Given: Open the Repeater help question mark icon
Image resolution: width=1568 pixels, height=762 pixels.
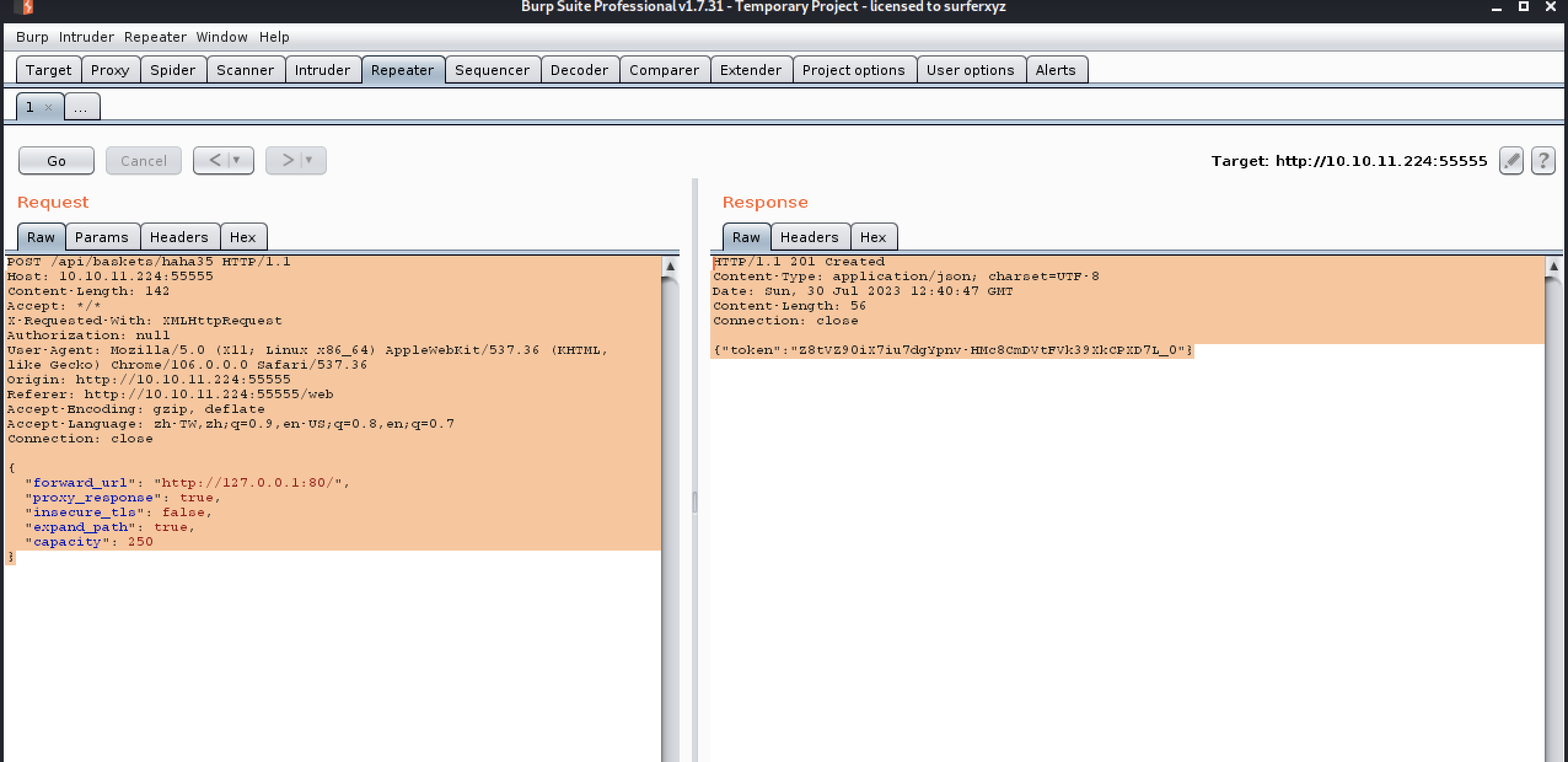Looking at the screenshot, I should pyautogui.click(x=1543, y=161).
